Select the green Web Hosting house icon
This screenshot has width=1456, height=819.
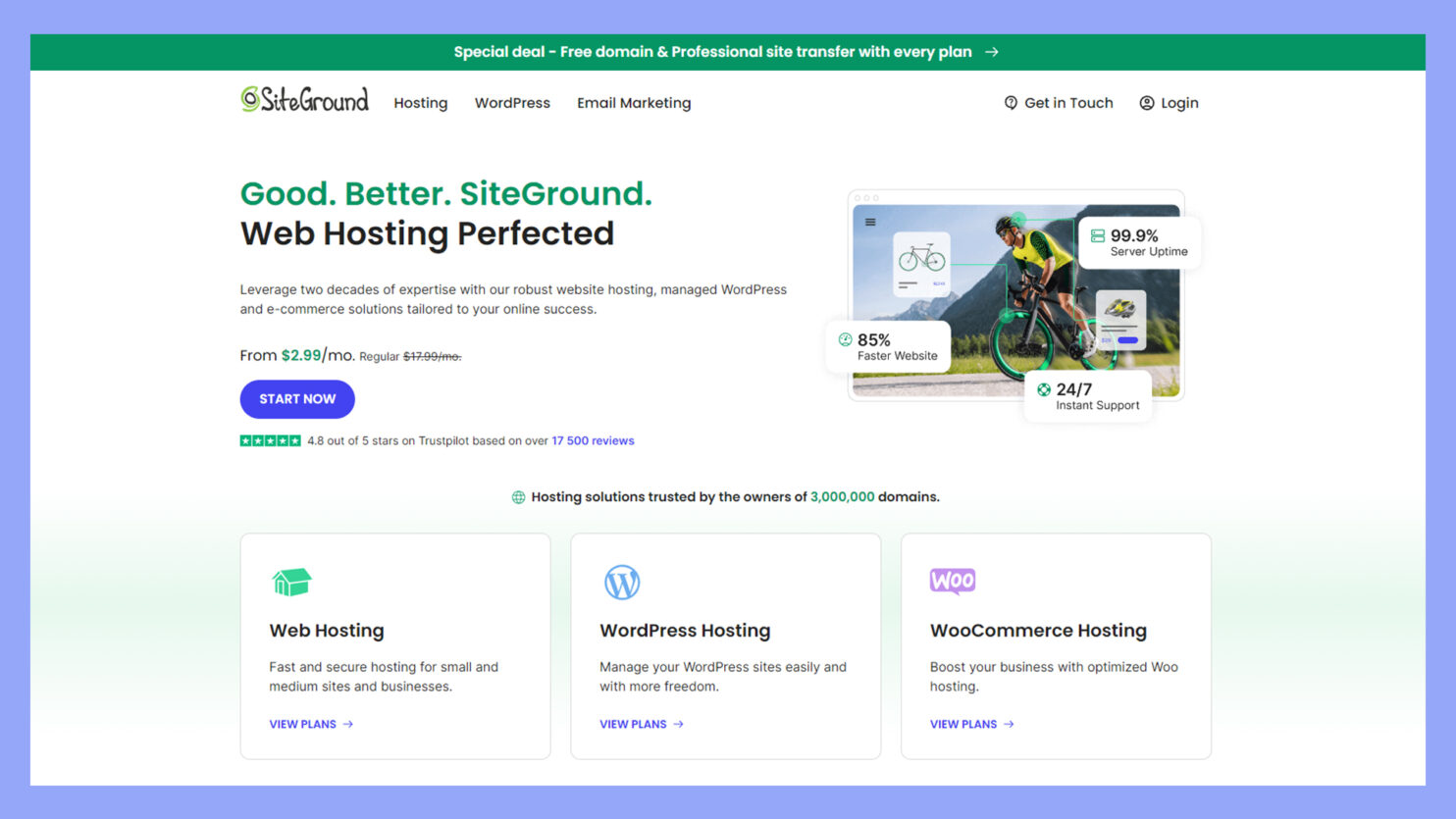[290, 581]
